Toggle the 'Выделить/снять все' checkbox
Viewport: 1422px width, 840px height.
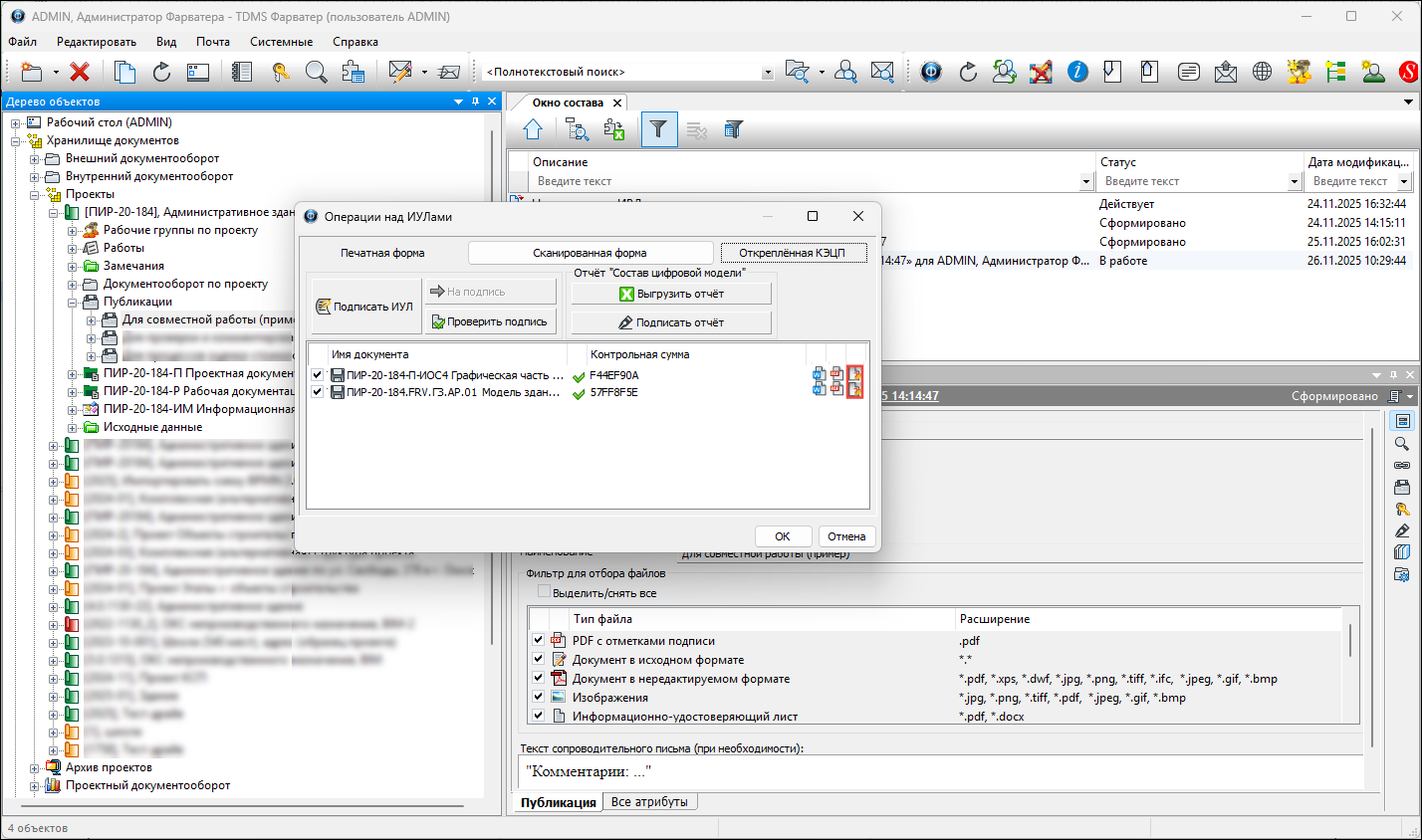click(544, 592)
